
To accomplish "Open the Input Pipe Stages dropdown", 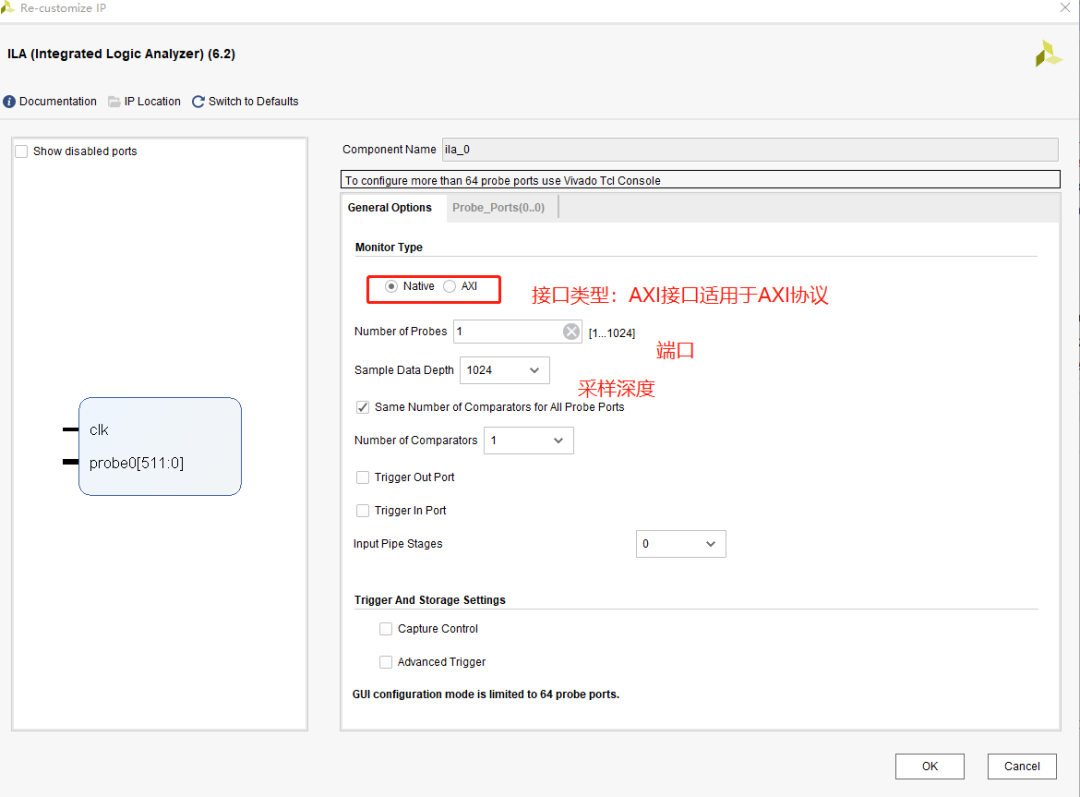I will click(680, 544).
